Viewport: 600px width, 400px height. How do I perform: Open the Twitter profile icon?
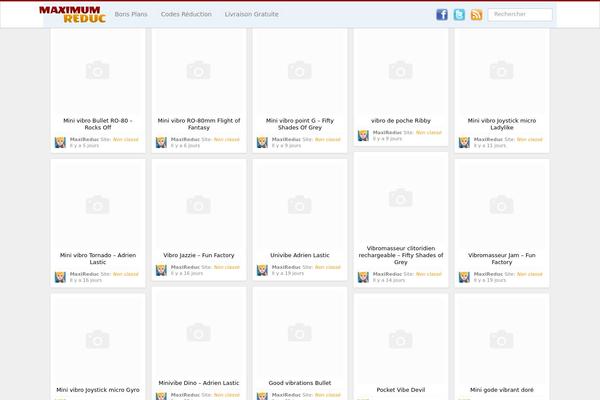pos(459,15)
